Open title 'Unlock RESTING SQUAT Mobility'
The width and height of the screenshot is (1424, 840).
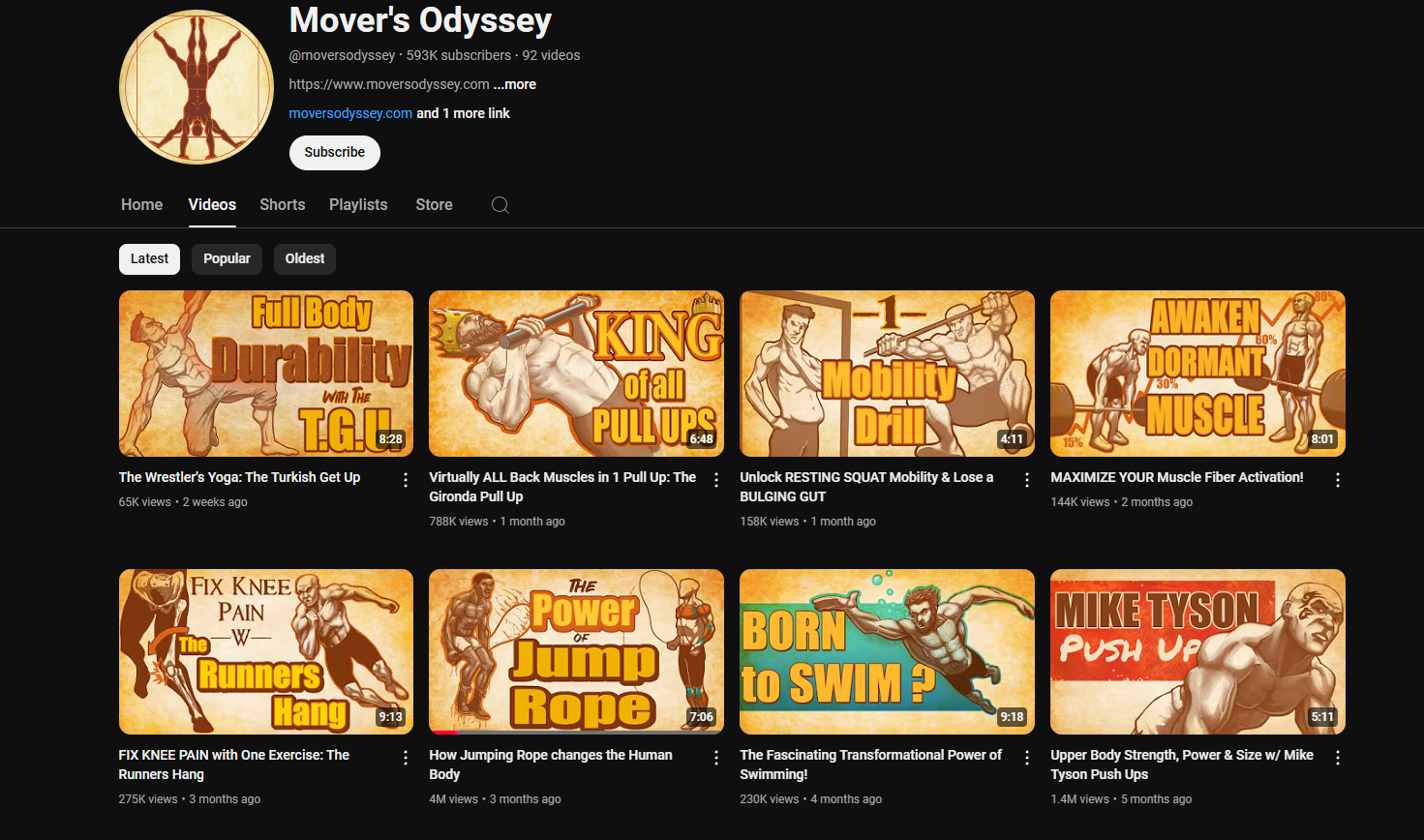866,487
